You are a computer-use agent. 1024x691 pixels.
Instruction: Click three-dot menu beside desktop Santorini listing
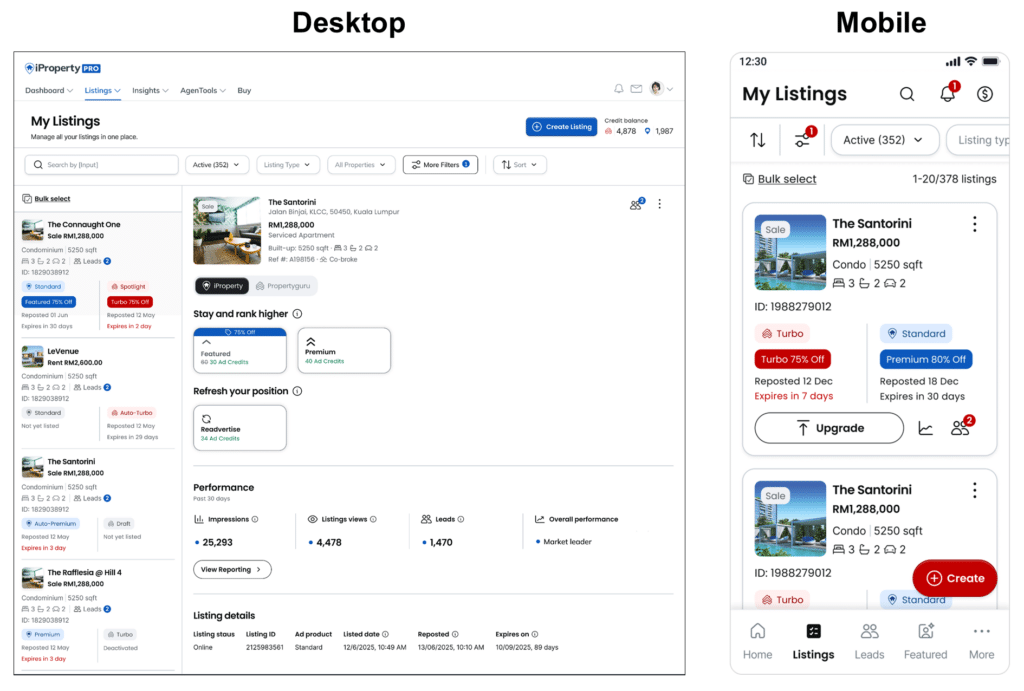point(659,204)
